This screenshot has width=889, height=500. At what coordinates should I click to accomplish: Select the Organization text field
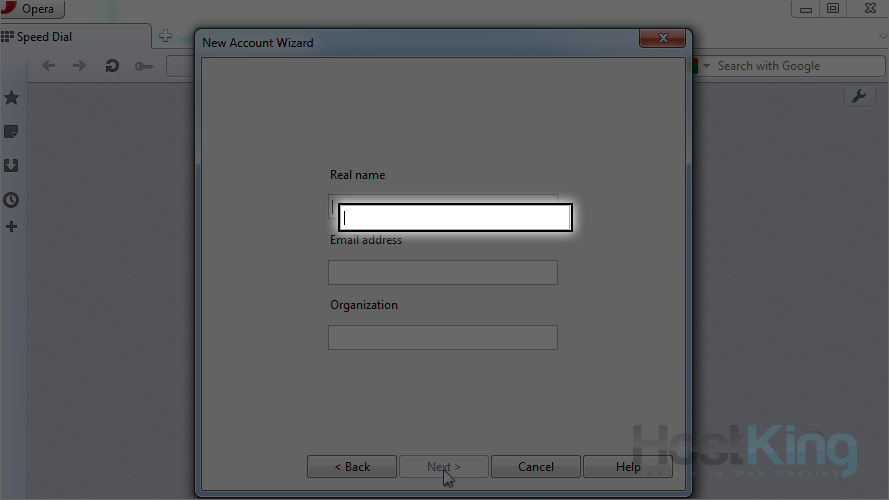442,337
